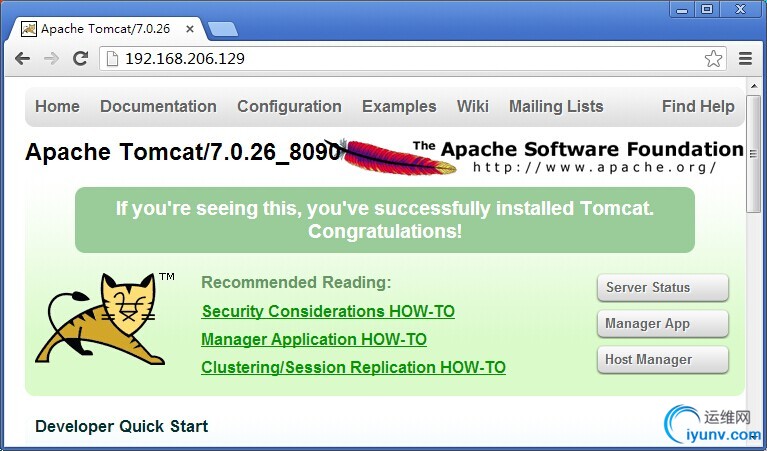Click the Manager App button

coord(663,324)
